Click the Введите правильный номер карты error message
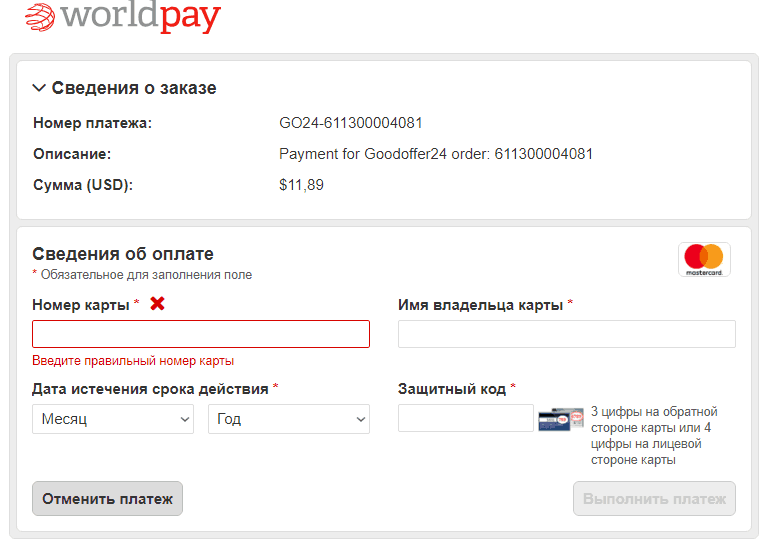The image size is (763, 545). 133,361
